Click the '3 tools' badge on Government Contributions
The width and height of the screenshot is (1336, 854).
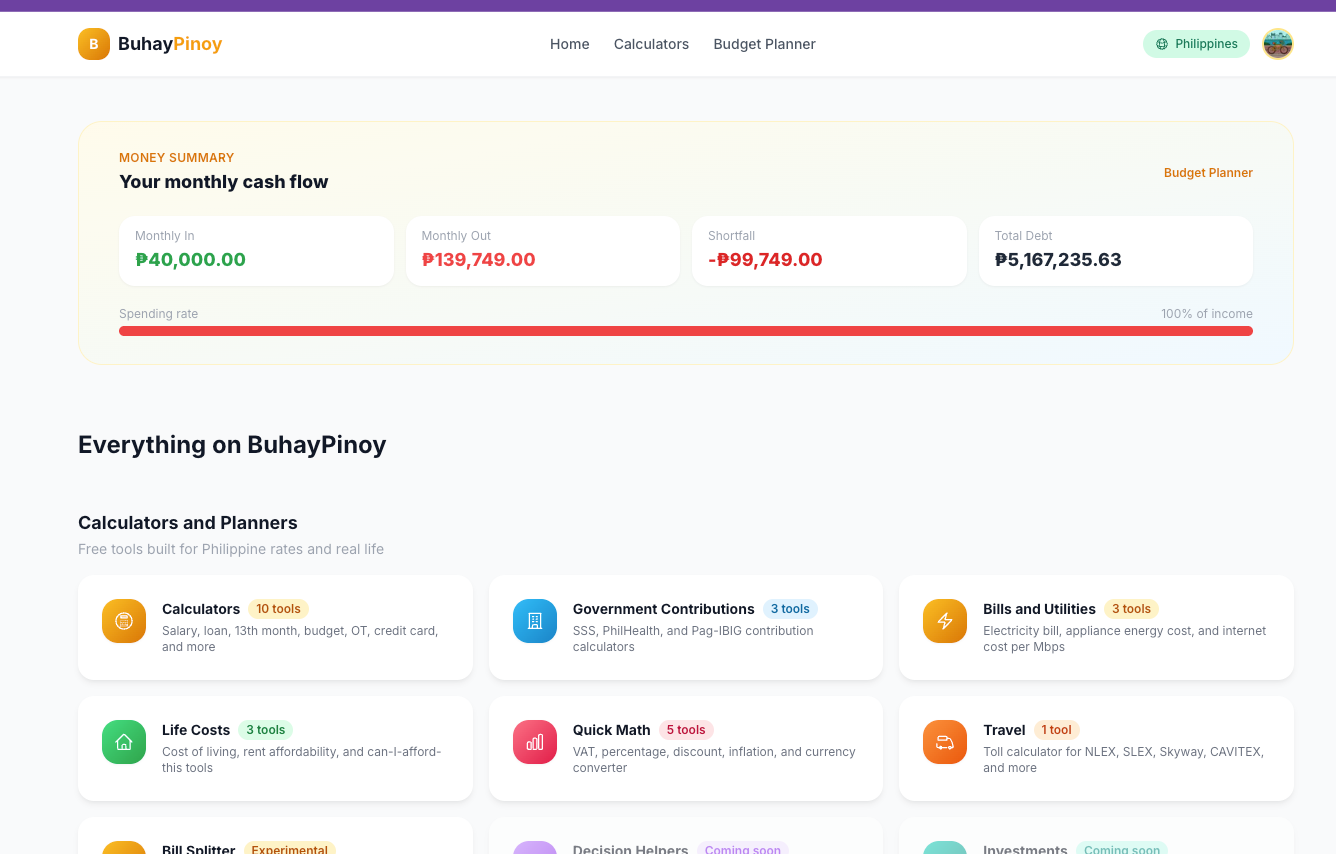[790, 609]
